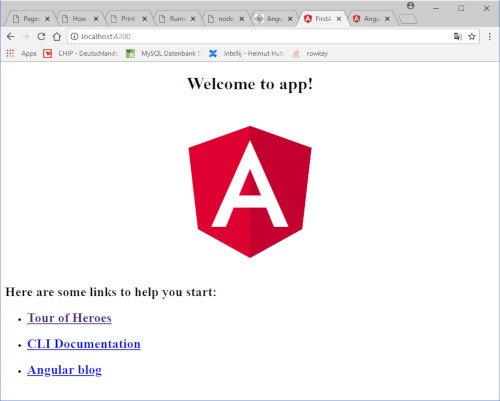Open the rowkey bookmark
Viewport: 500px width, 401px height.
point(310,53)
